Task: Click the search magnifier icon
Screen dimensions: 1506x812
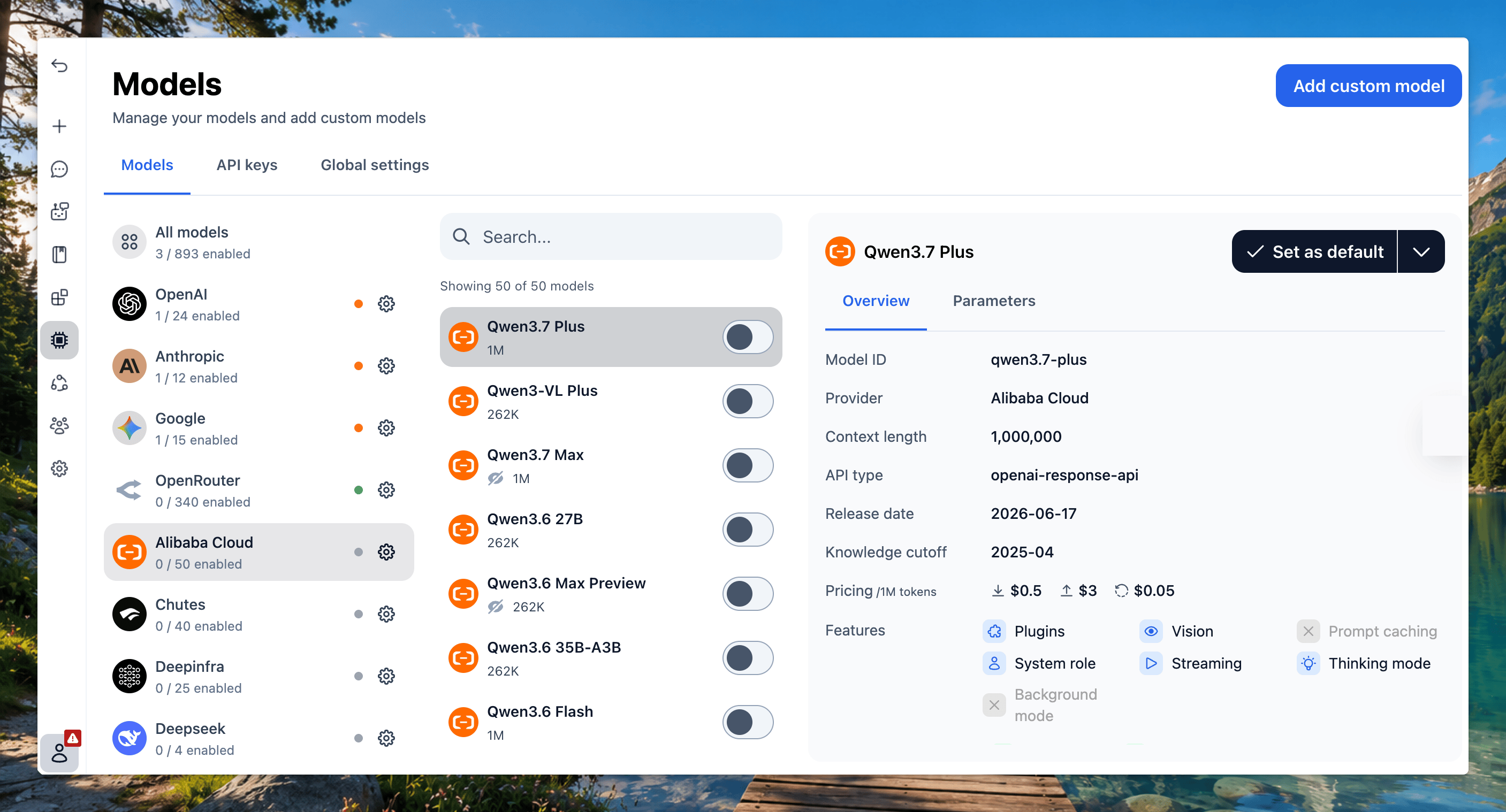Action: tap(461, 236)
